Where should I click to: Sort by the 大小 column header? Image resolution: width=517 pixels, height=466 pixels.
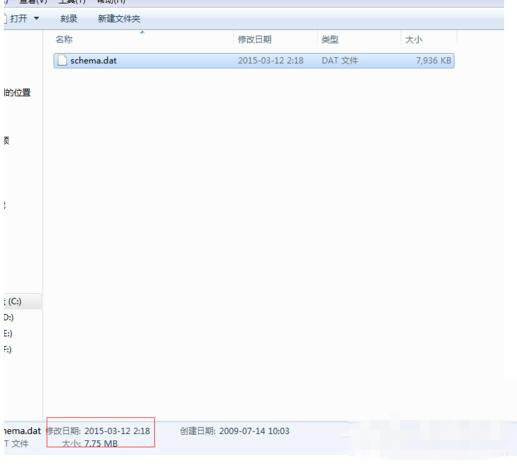414,40
